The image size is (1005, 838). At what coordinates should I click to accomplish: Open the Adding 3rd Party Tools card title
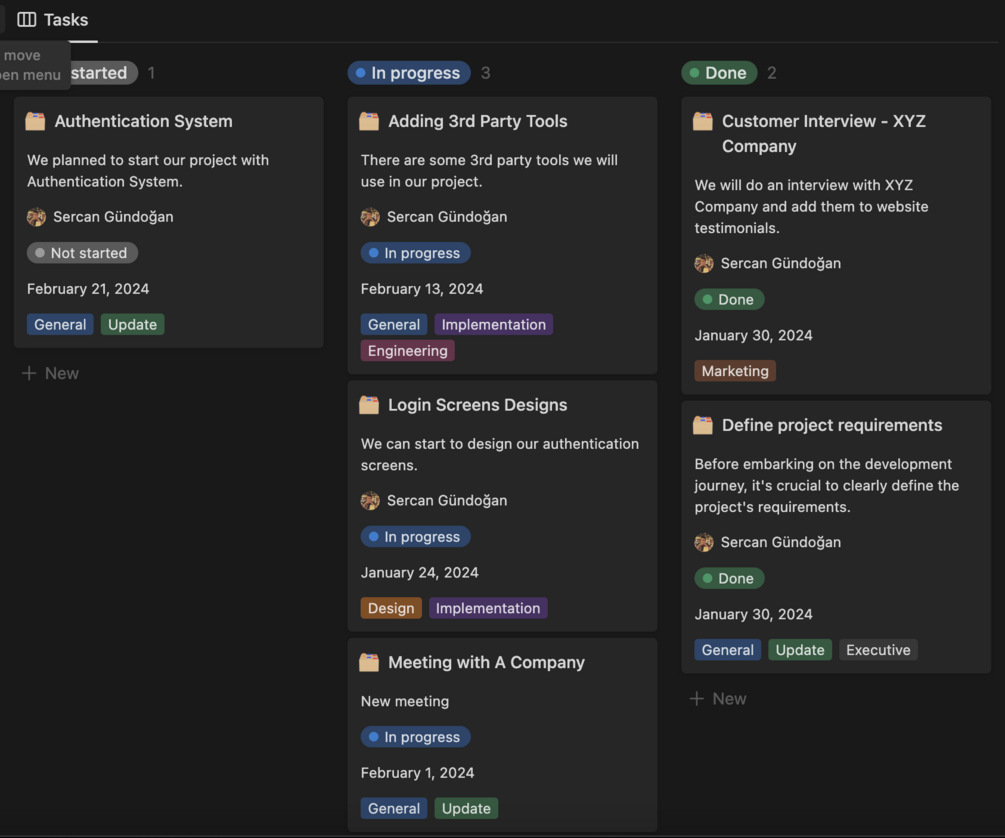[478, 121]
